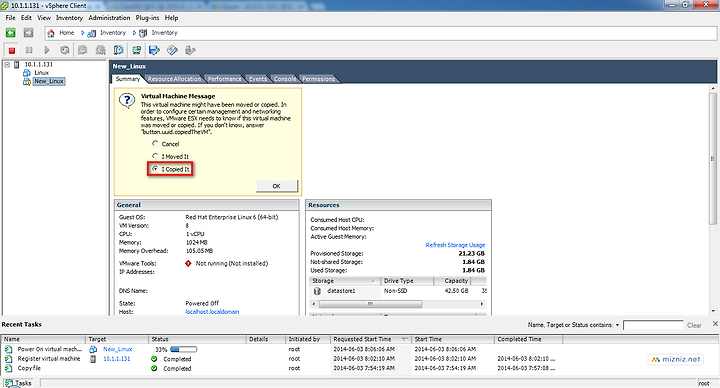This screenshot has width=720, height=388.
Task: Launch the virtual machine console icon
Action: pyautogui.click(x=136, y=50)
